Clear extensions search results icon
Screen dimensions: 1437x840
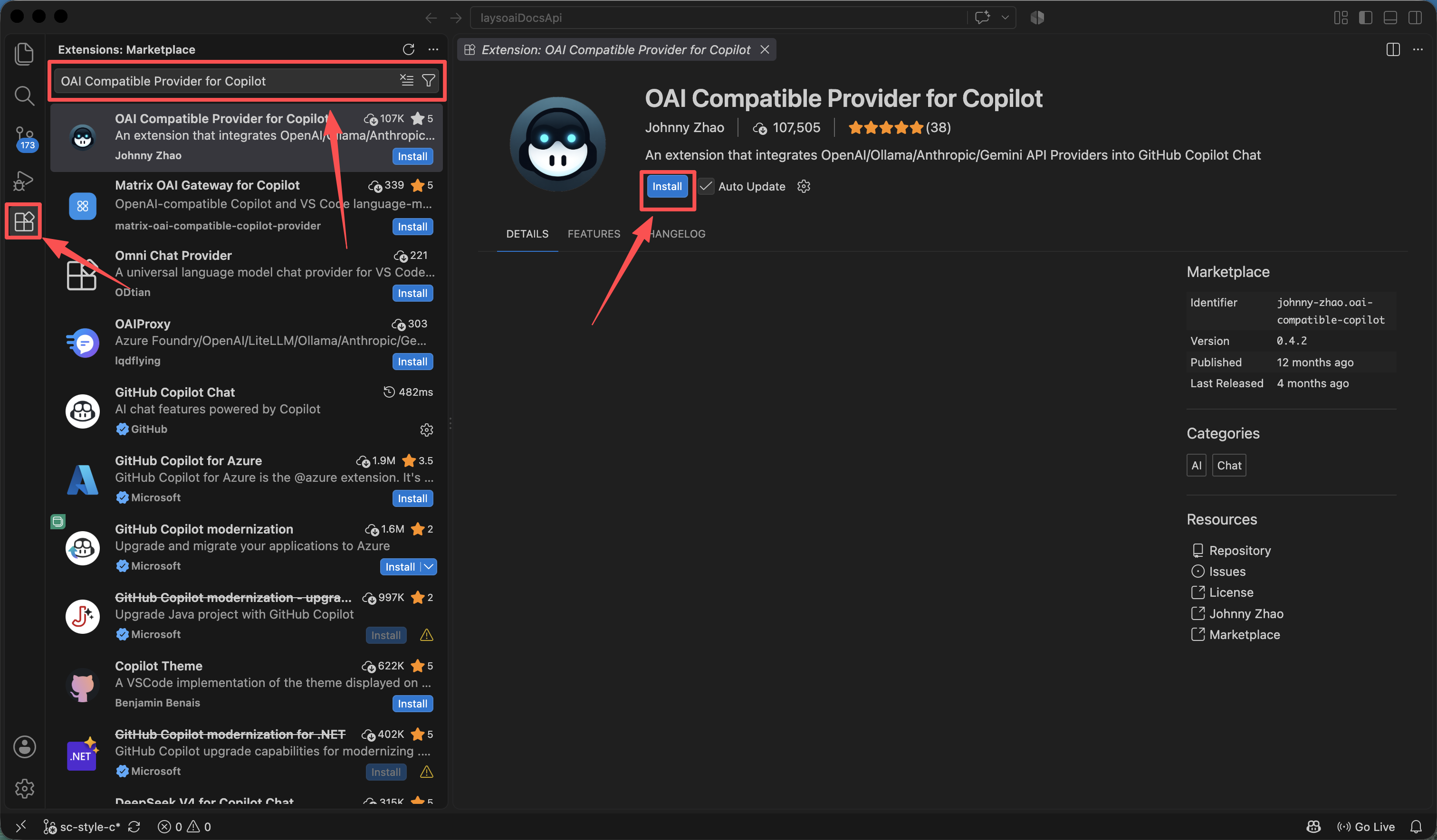click(x=407, y=80)
